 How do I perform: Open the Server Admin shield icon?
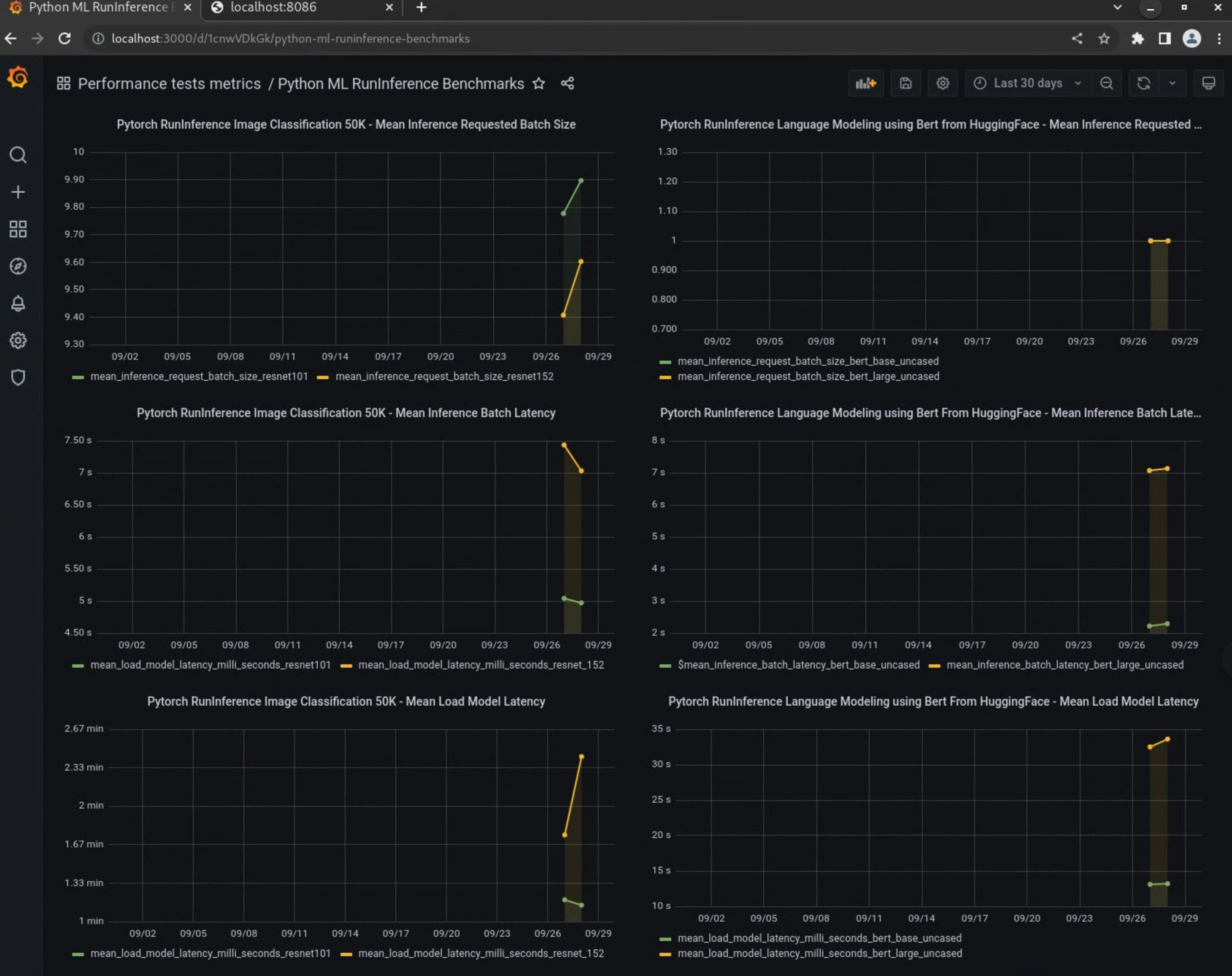tap(18, 377)
